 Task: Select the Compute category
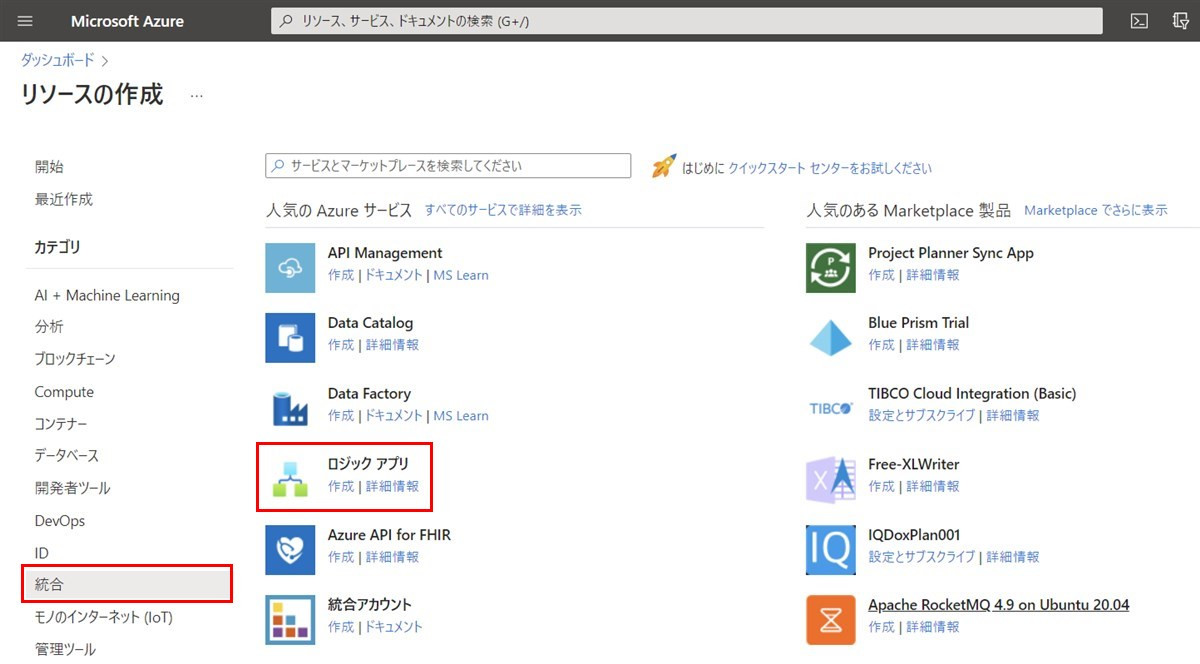[x=64, y=392]
